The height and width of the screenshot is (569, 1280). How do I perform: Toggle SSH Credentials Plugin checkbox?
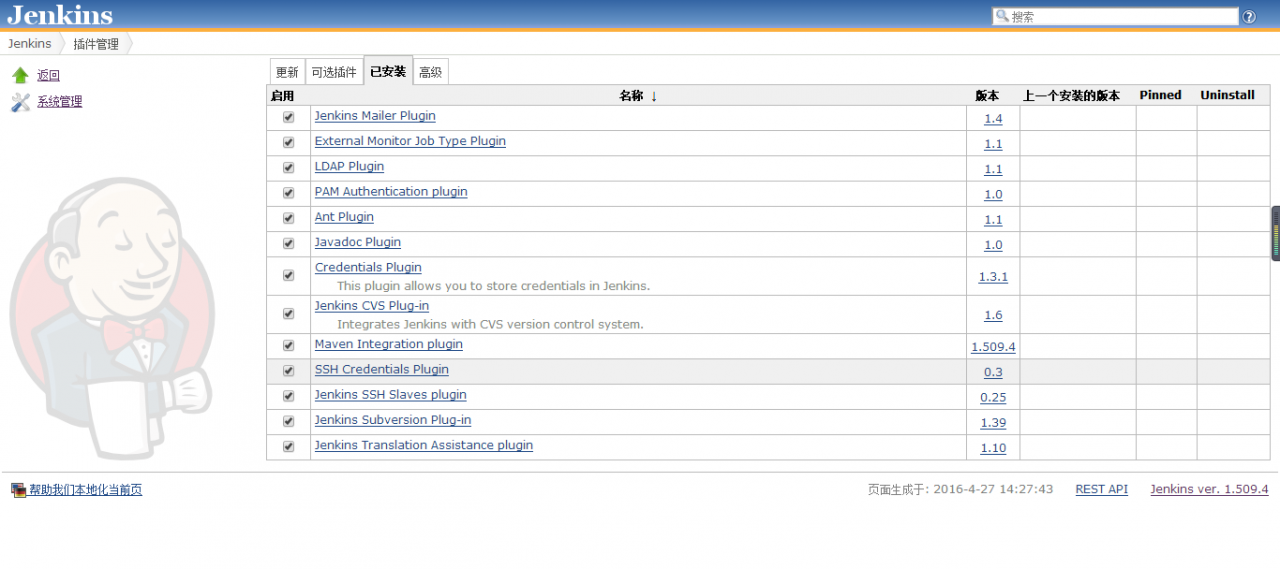coord(289,370)
